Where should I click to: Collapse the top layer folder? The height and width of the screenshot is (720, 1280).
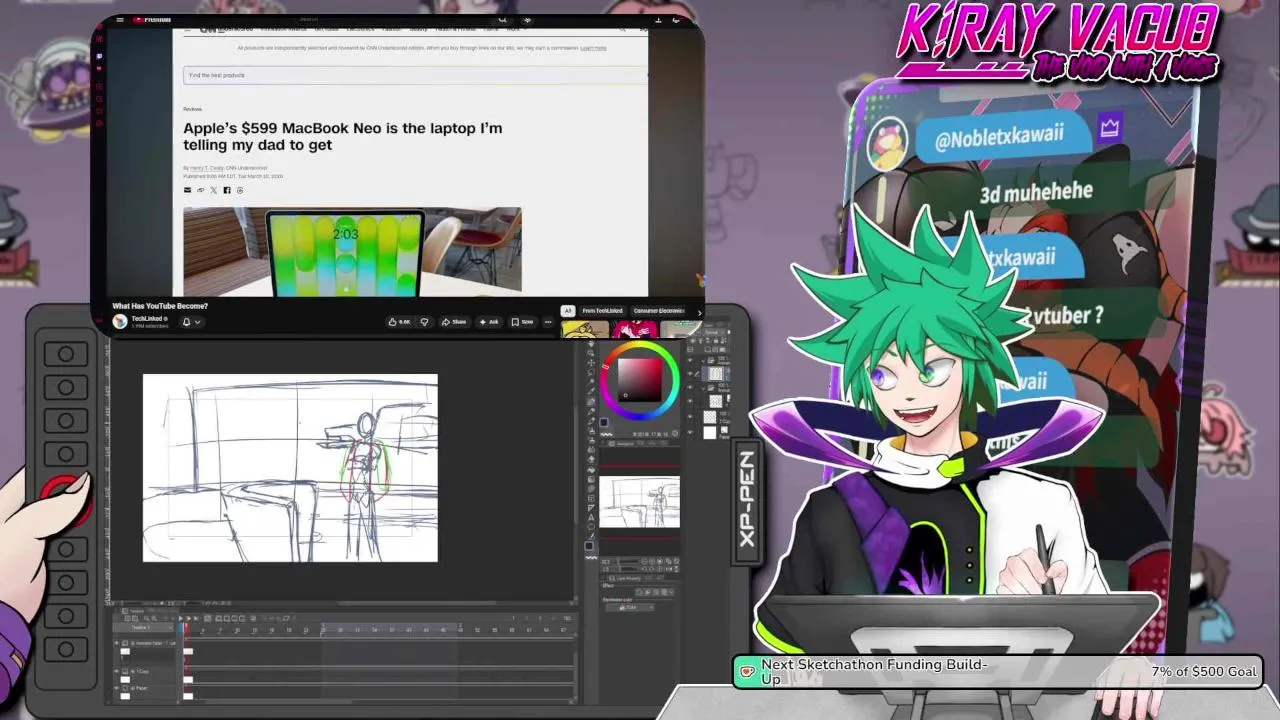pyautogui.click(x=703, y=360)
